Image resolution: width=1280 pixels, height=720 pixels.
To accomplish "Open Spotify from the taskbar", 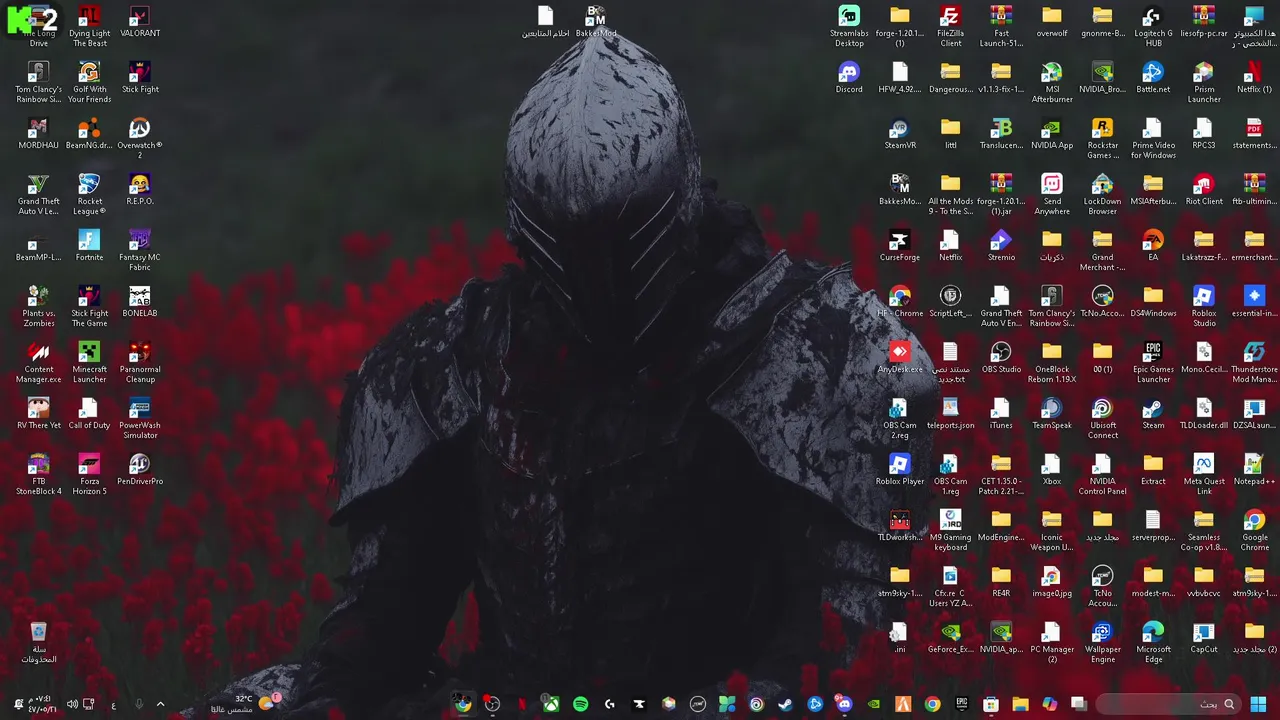I will pyautogui.click(x=580, y=704).
